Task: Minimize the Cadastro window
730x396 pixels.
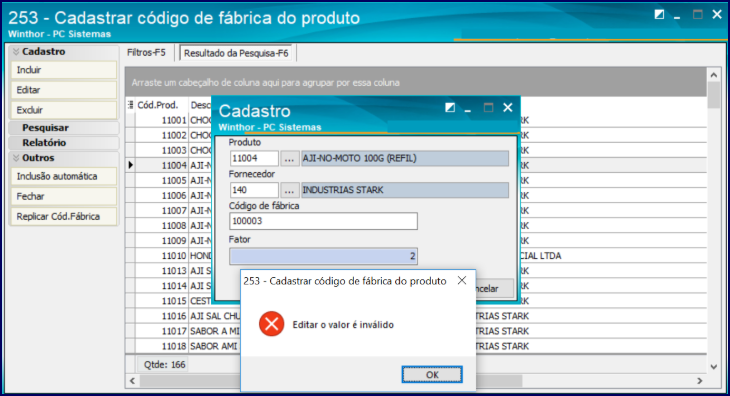Action: (x=468, y=109)
